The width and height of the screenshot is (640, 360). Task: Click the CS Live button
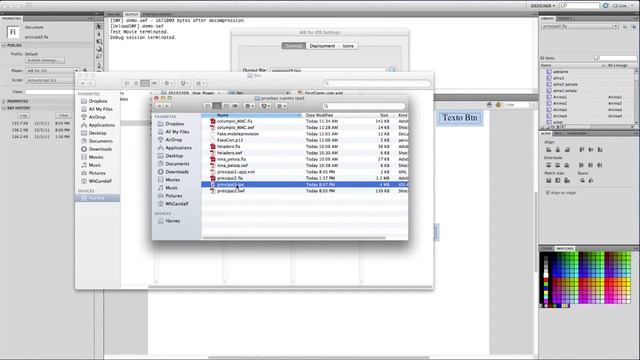pyautogui.click(x=620, y=6)
